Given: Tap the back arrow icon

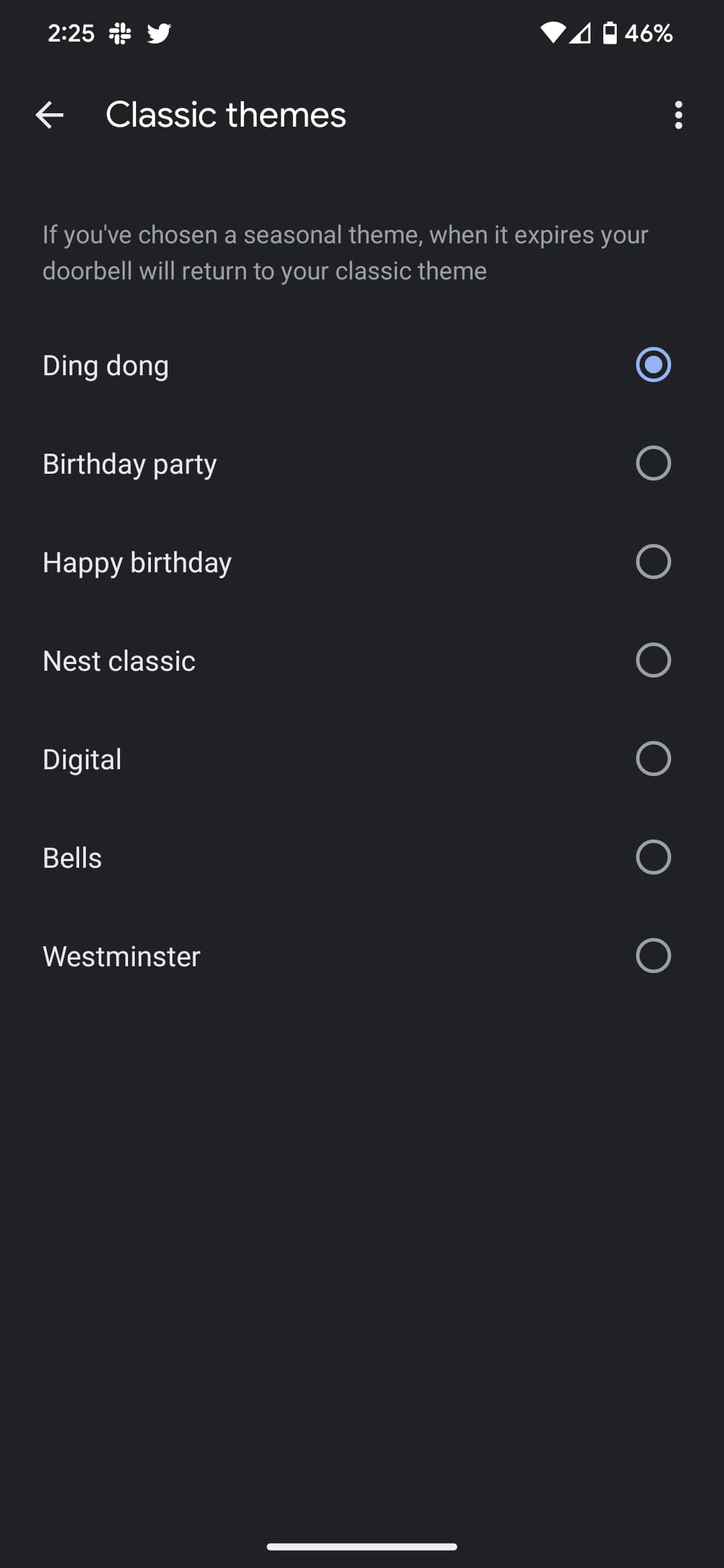Looking at the screenshot, I should click(x=50, y=115).
